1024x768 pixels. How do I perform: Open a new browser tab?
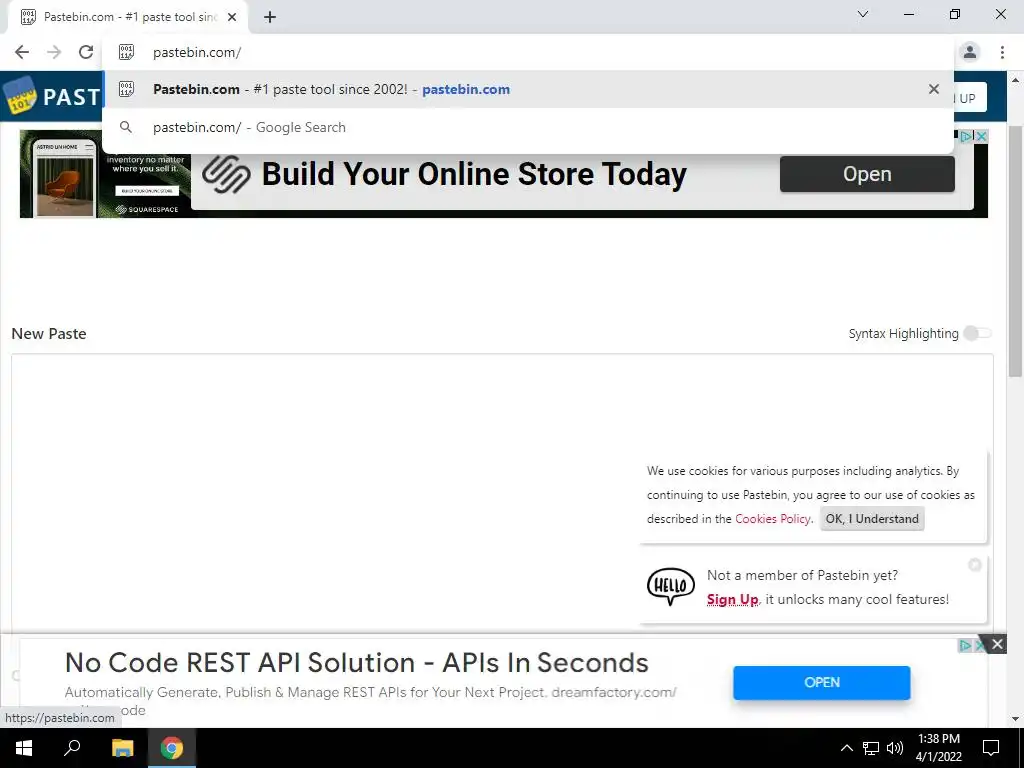(270, 17)
